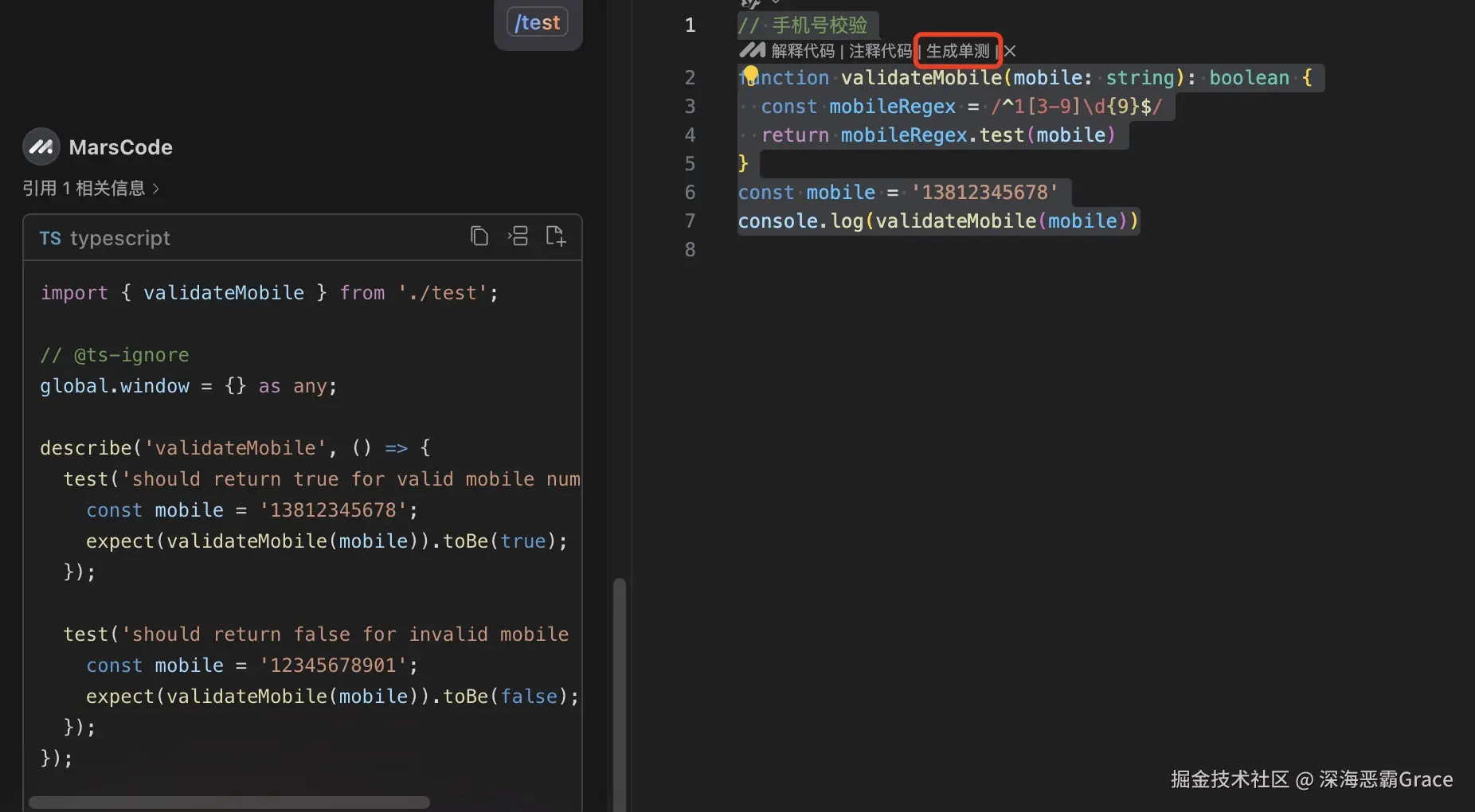
Task: Click the MarsCode icon in code lens
Action: (752, 50)
